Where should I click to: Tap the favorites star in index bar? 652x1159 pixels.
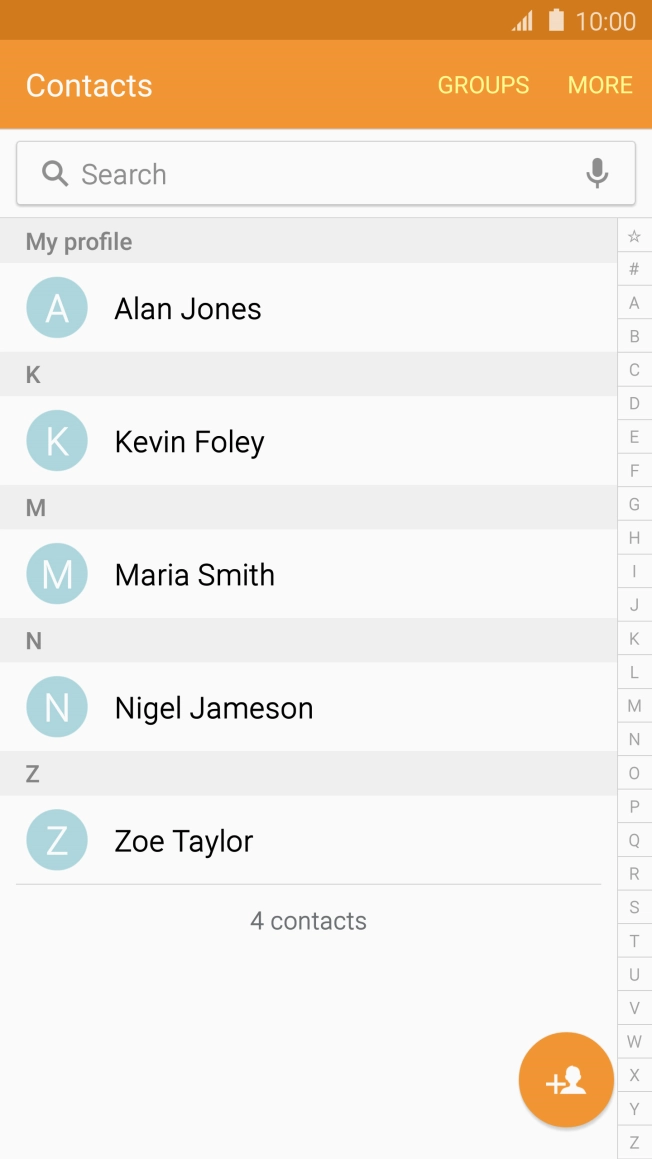pyautogui.click(x=634, y=237)
